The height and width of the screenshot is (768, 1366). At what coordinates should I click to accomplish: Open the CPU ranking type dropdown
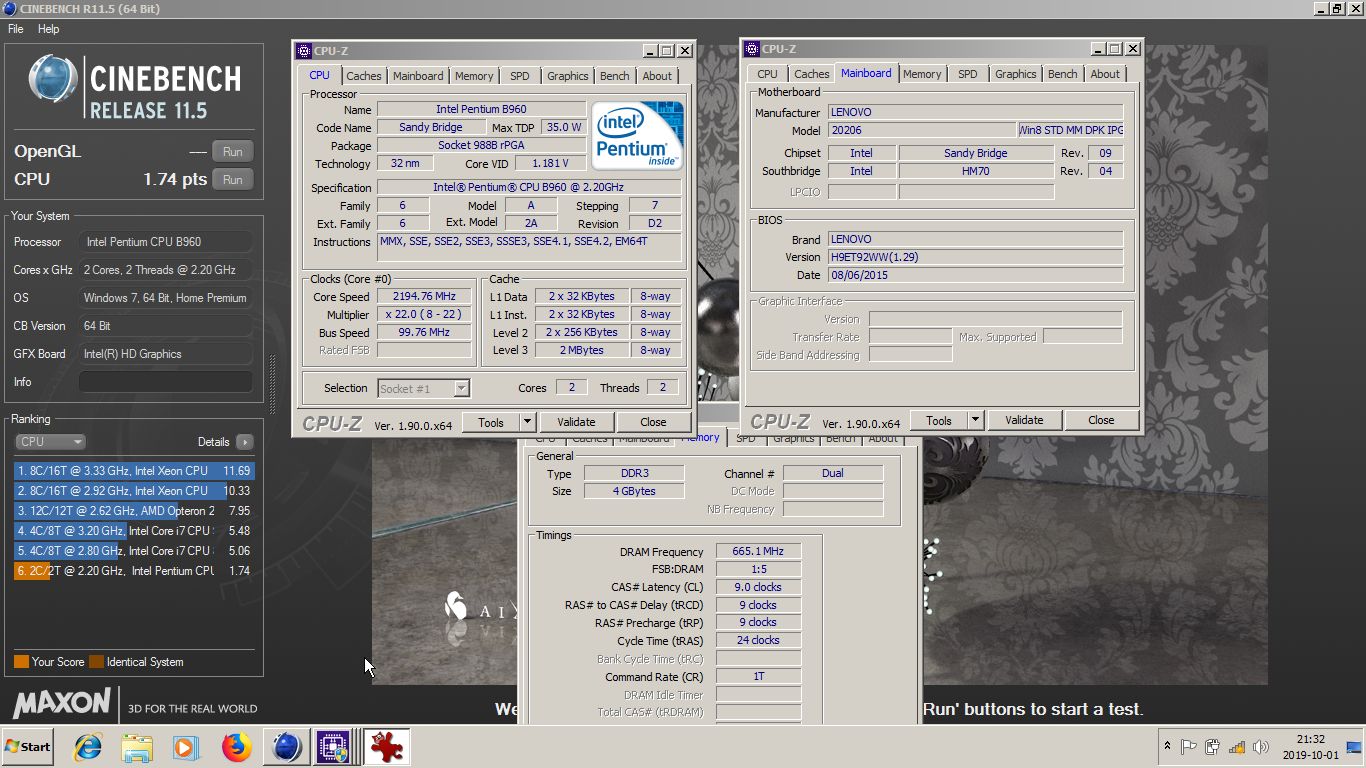click(x=50, y=442)
